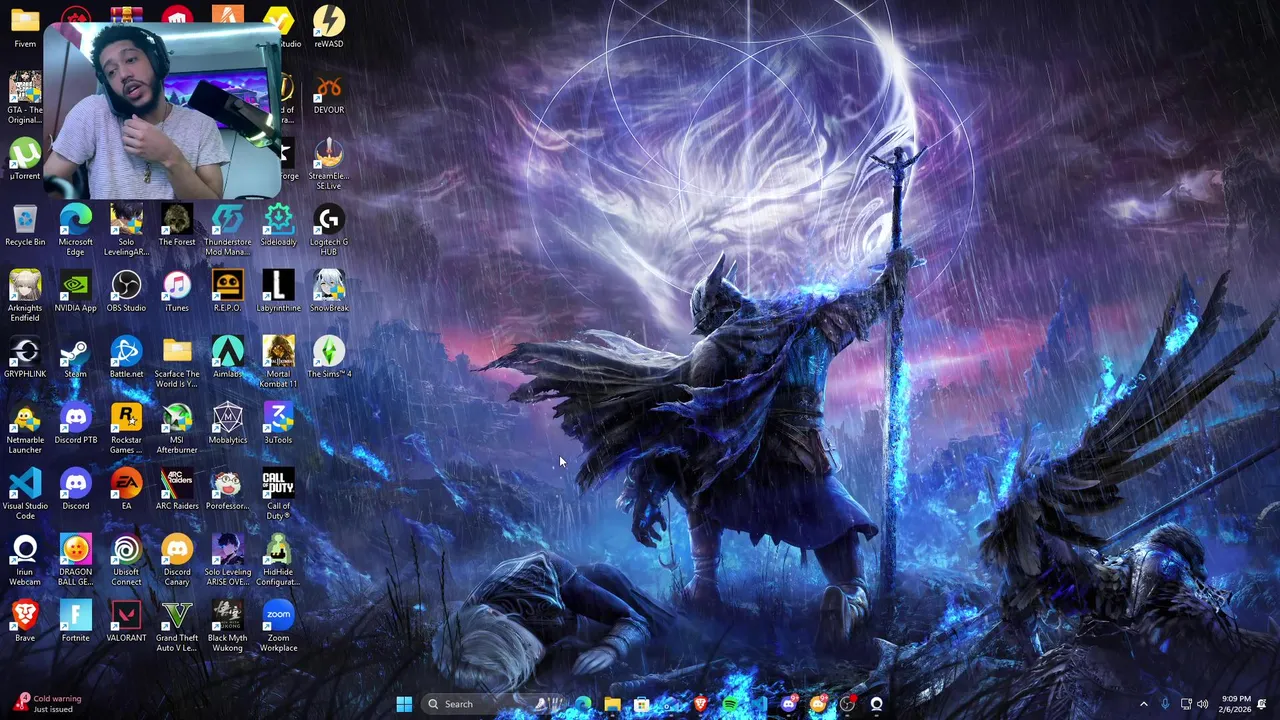The image size is (1280, 720).
Task: Select the Discord PTB desktop icon
Action: [x=76, y=423]
